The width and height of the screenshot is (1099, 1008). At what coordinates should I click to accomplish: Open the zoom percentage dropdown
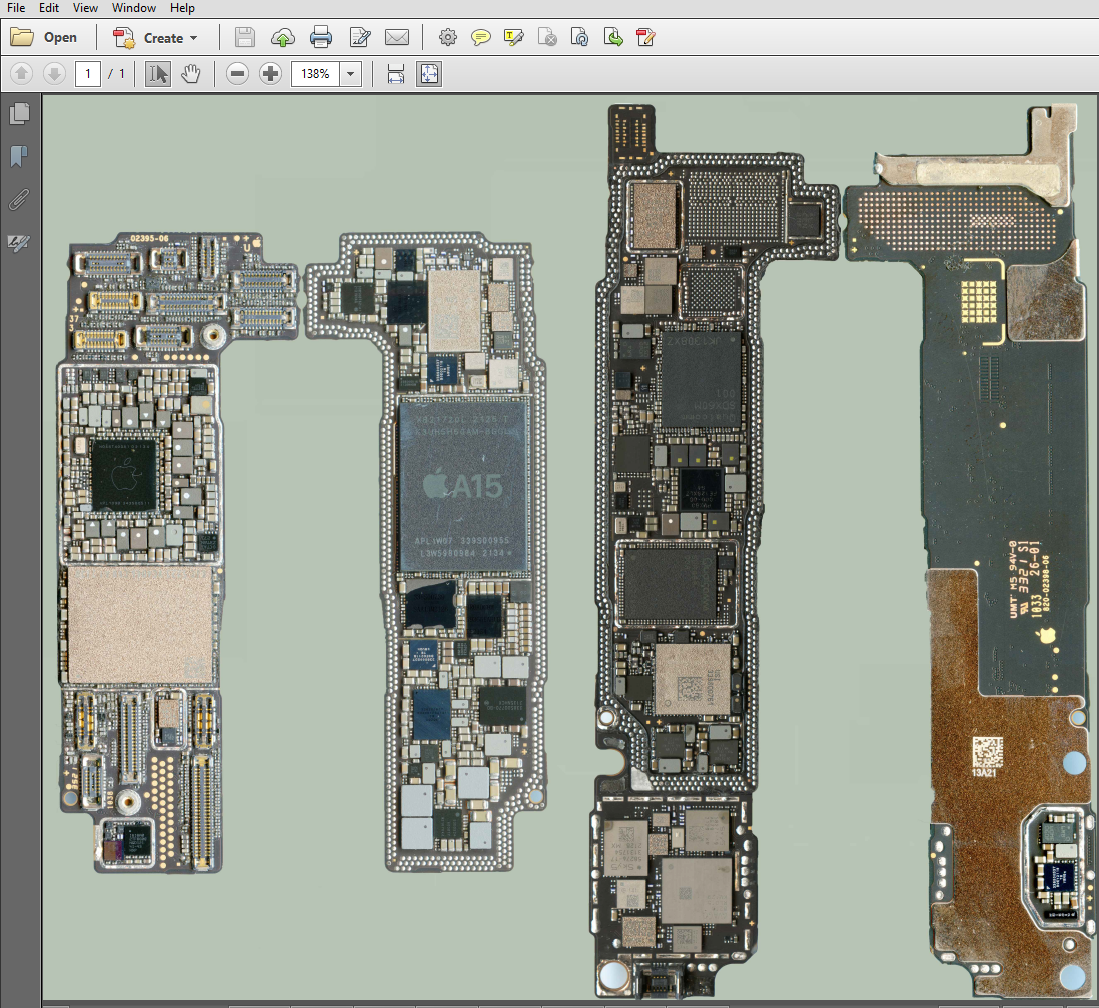click(350, 73)
